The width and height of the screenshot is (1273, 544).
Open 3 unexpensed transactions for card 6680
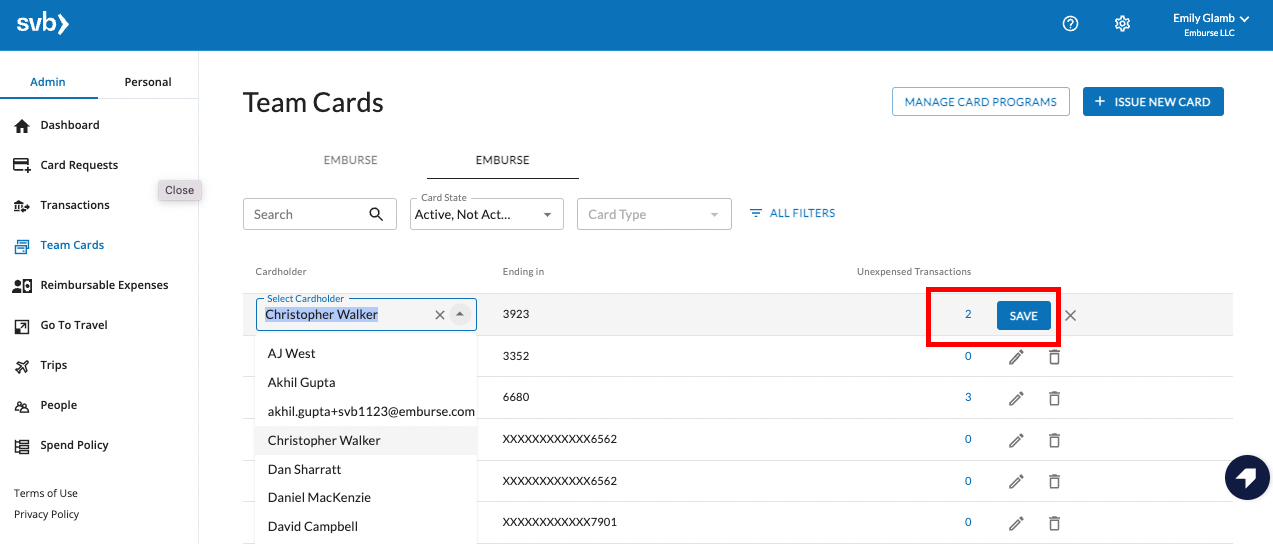[x=968, y=397]
